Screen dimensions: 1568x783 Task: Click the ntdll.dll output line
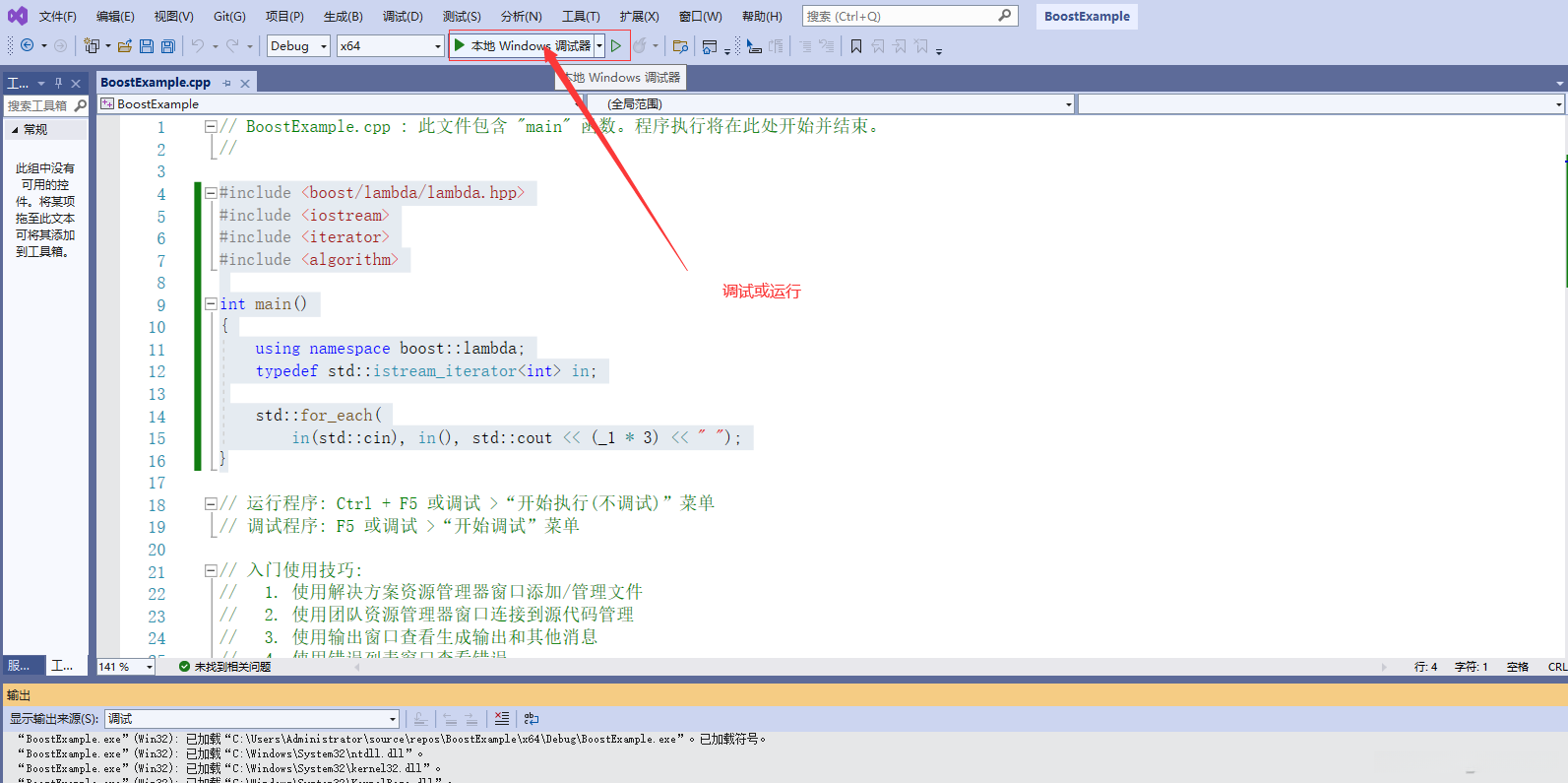pyautogui.click(x=220, y=753)
